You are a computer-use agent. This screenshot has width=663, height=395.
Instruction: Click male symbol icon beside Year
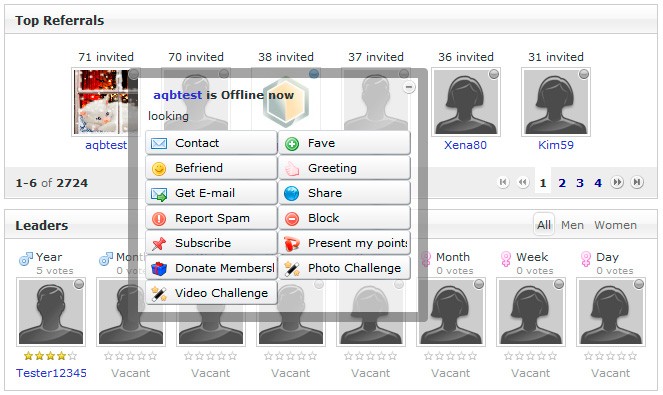pyautogui.click(x=26, y=258)
